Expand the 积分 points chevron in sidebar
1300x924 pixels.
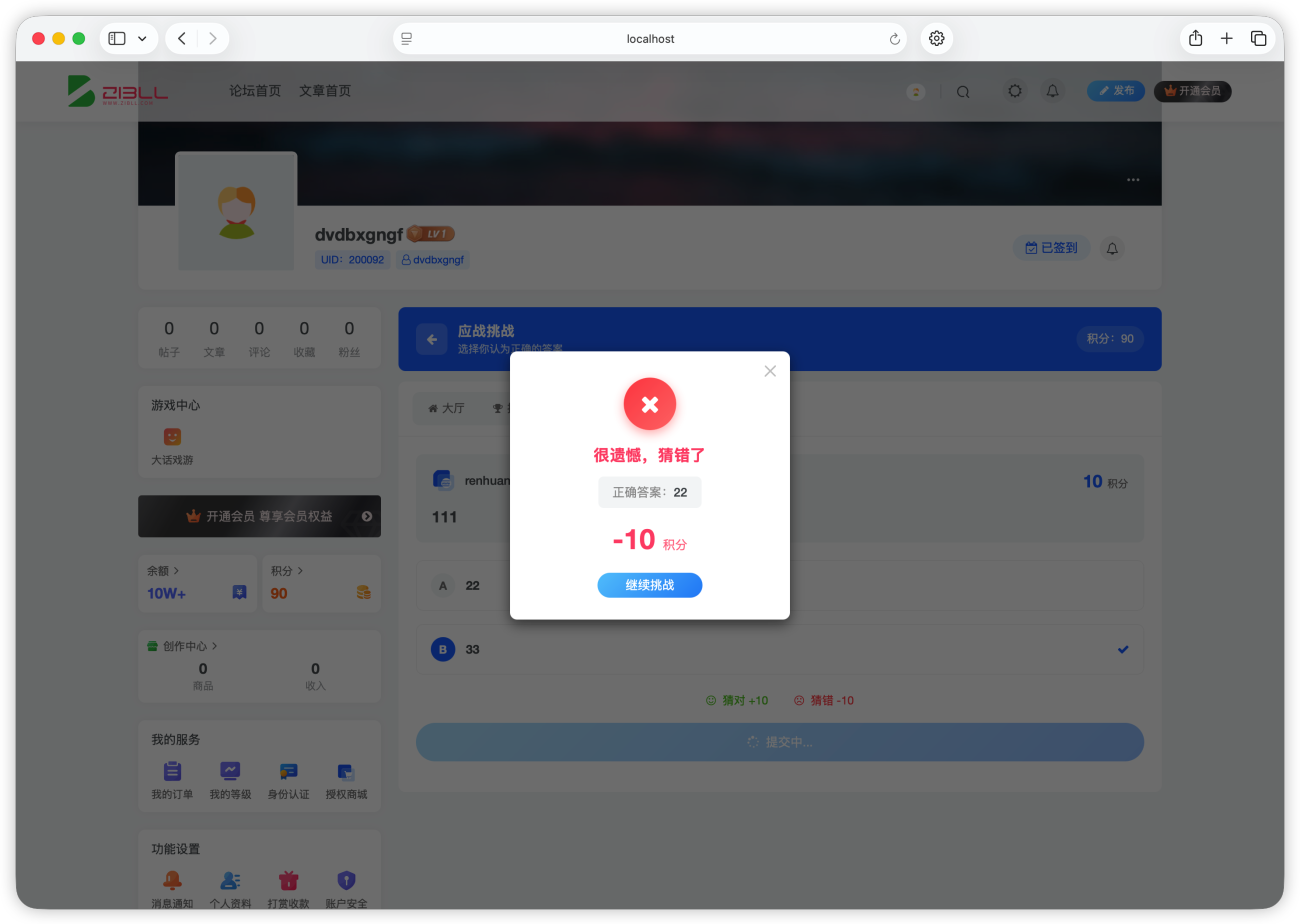click(x=300, y=571)
